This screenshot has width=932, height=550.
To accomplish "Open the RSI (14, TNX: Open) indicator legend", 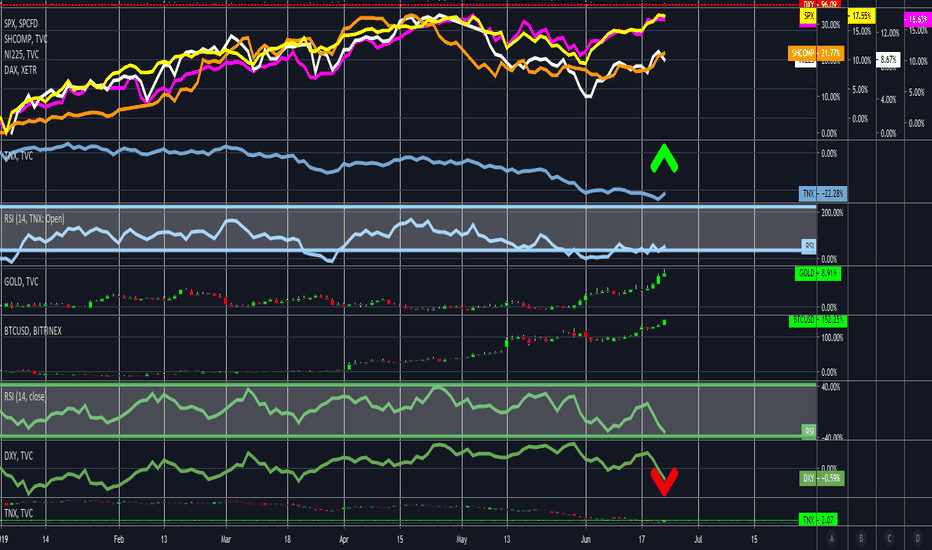I will click(34, 219).
